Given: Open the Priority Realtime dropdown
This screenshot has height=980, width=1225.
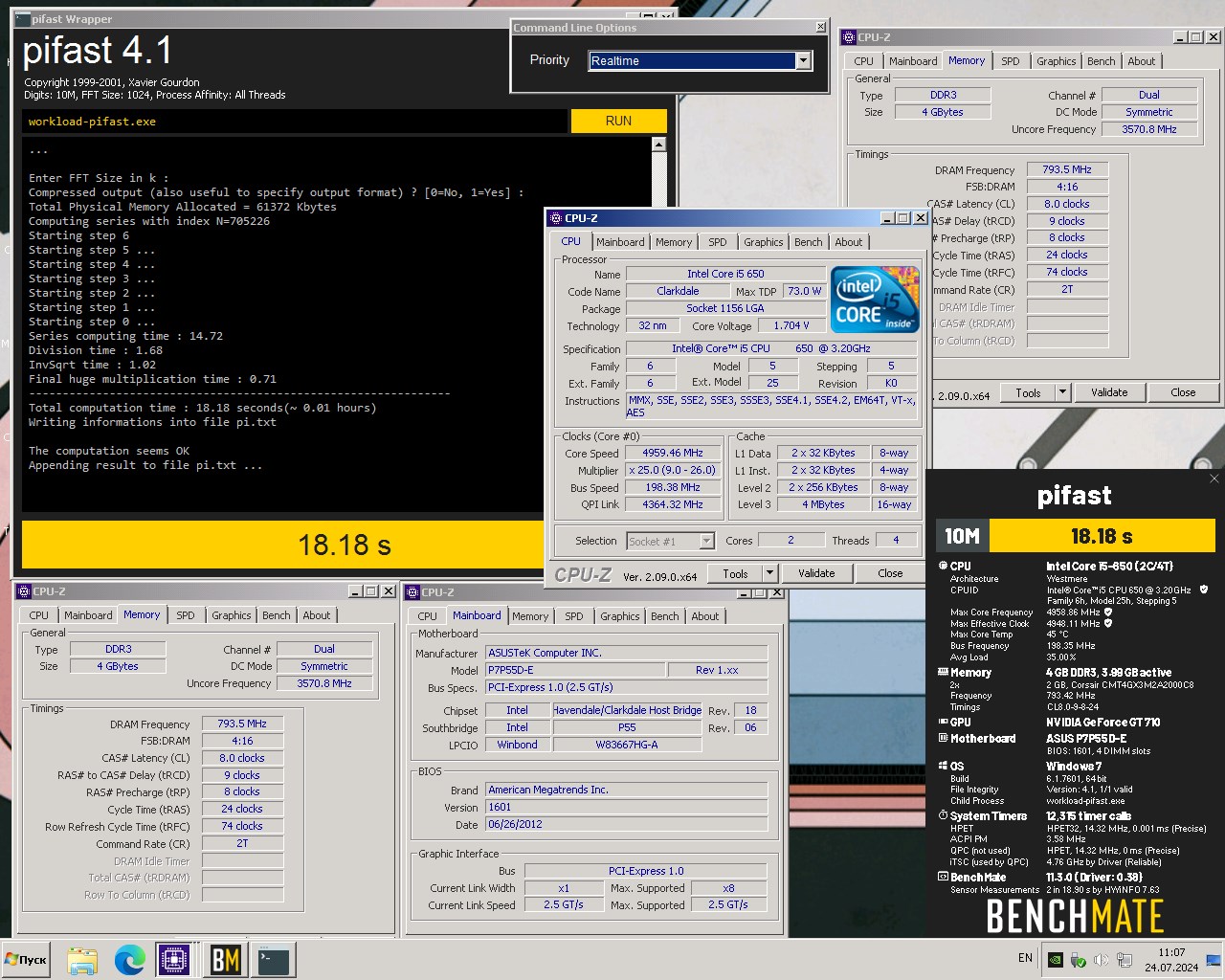Looking at the screenshot, I should [x=803, y=61].
